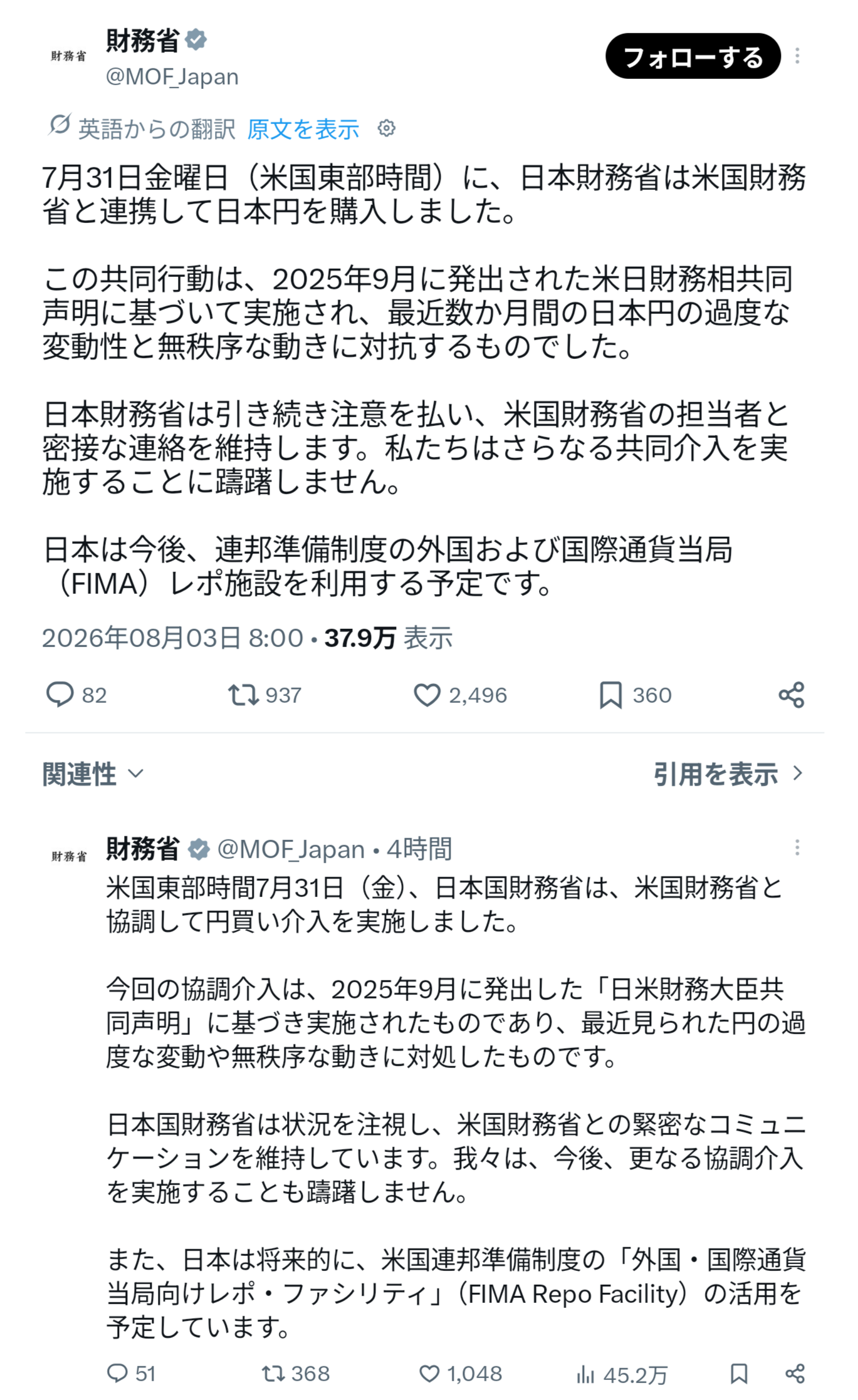
Task: Show original text via 原文を表示
Action: [x=303, y=129]
